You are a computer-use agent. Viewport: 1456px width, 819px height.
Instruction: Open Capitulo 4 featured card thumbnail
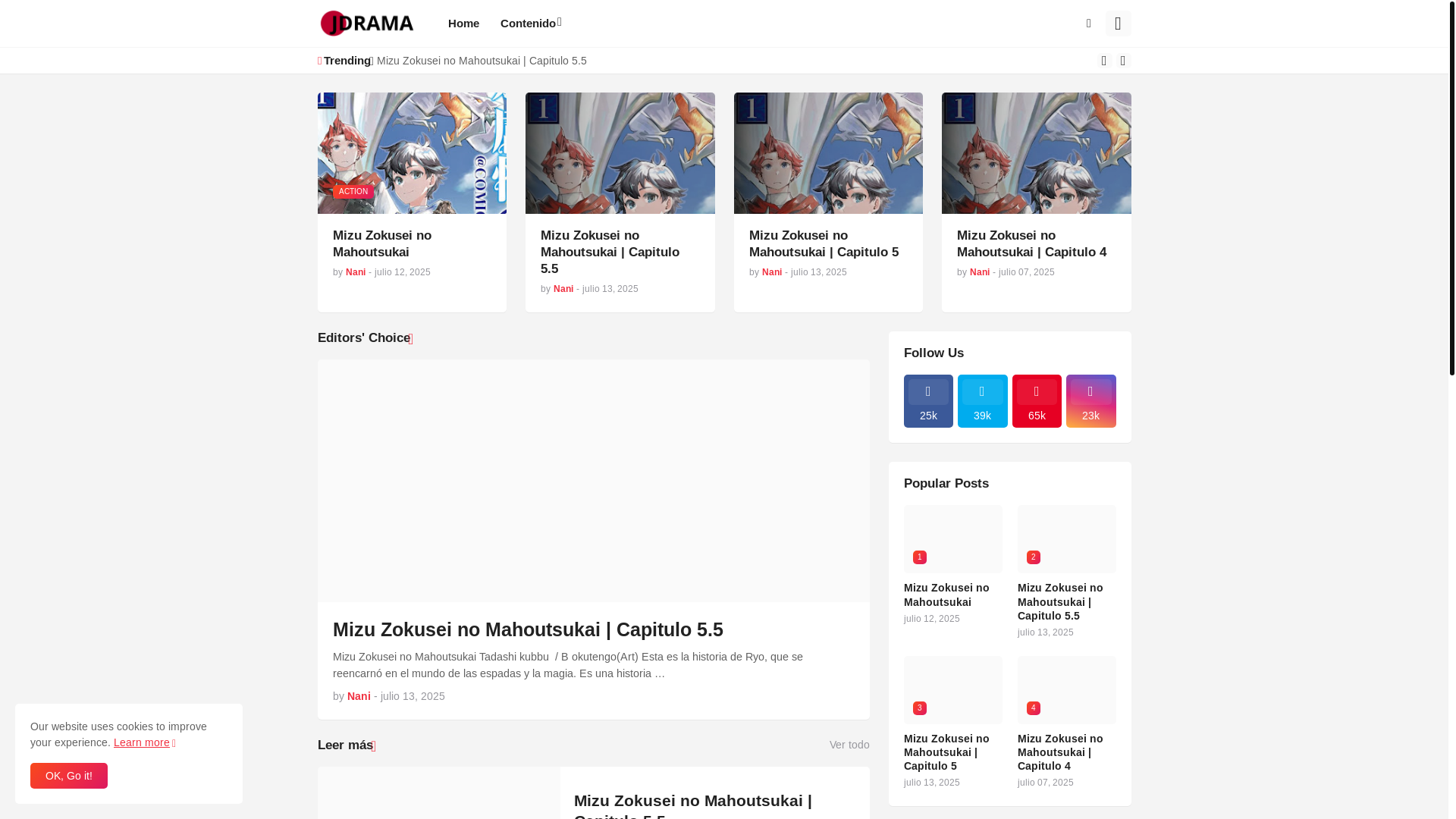(1037, 153)
